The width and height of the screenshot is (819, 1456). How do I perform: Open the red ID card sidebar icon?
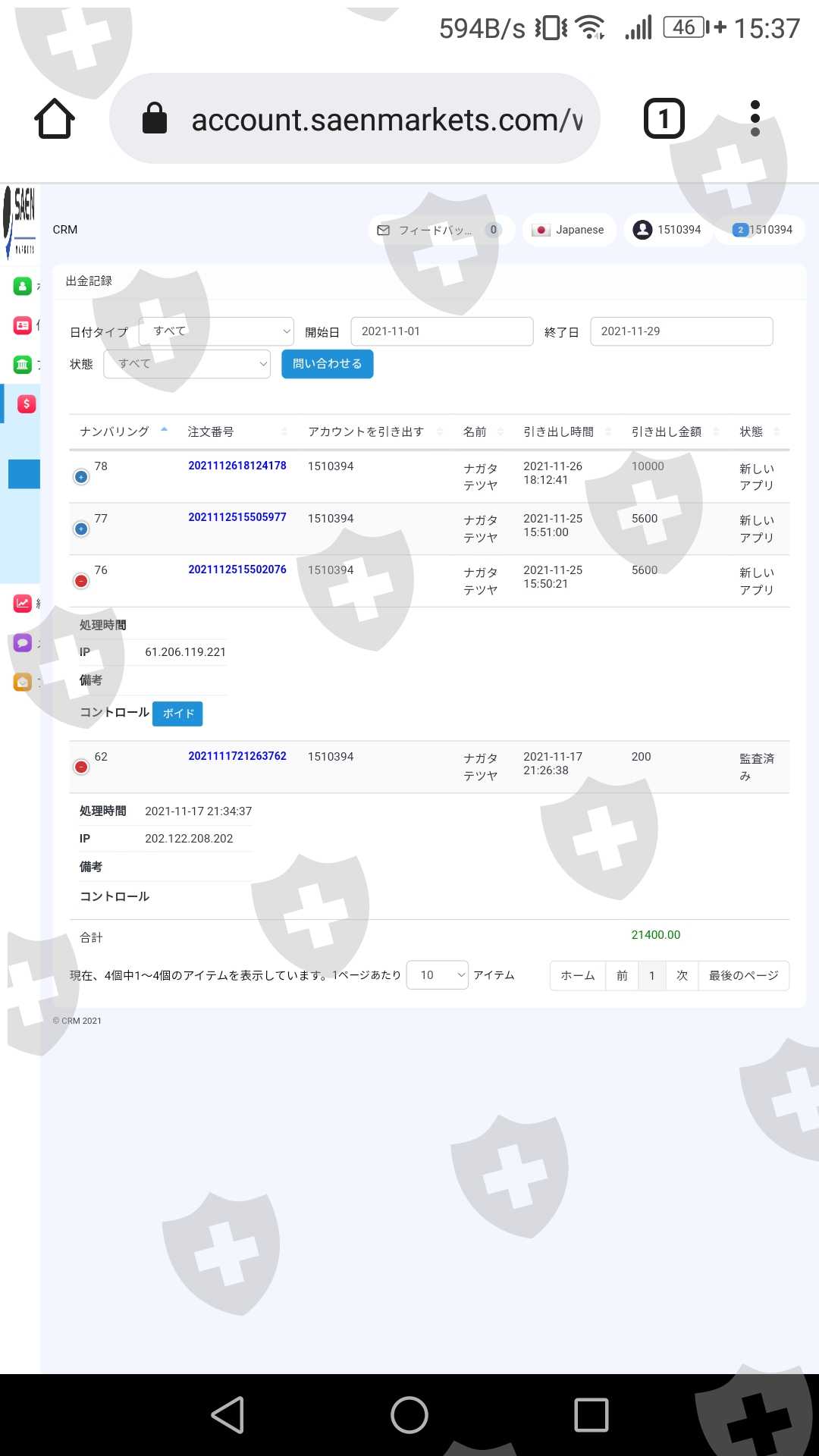(x=22, y=325)
